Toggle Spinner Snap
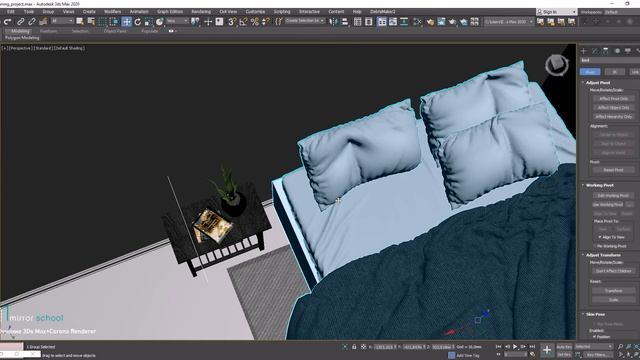 tap(266, 22)
